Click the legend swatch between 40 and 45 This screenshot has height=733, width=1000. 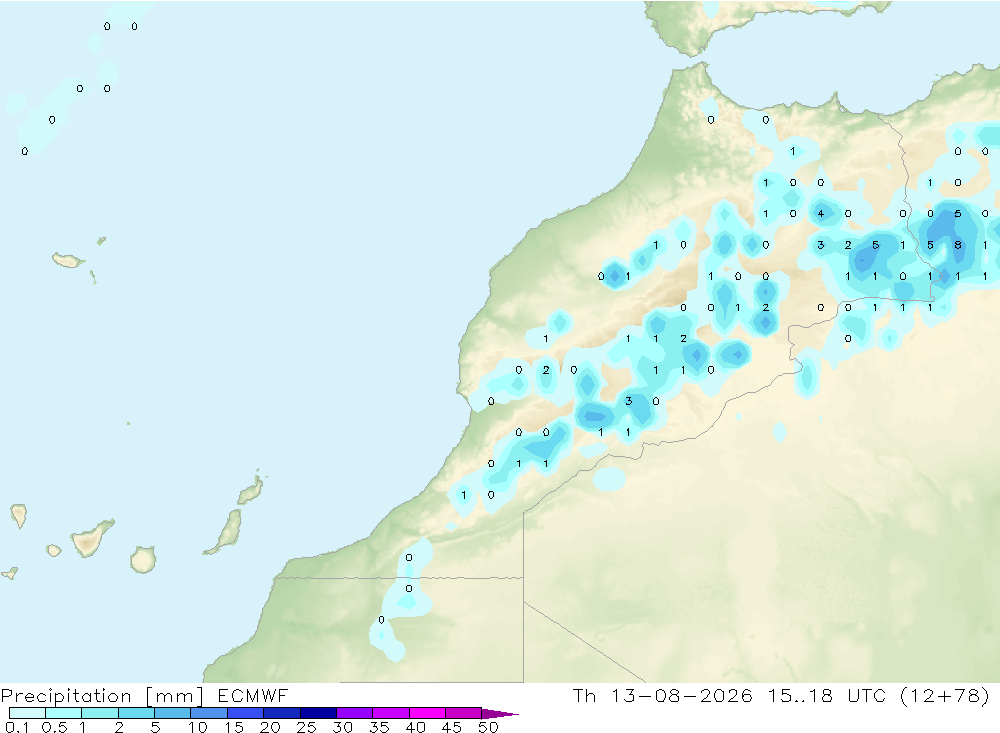tap(427, 713)
